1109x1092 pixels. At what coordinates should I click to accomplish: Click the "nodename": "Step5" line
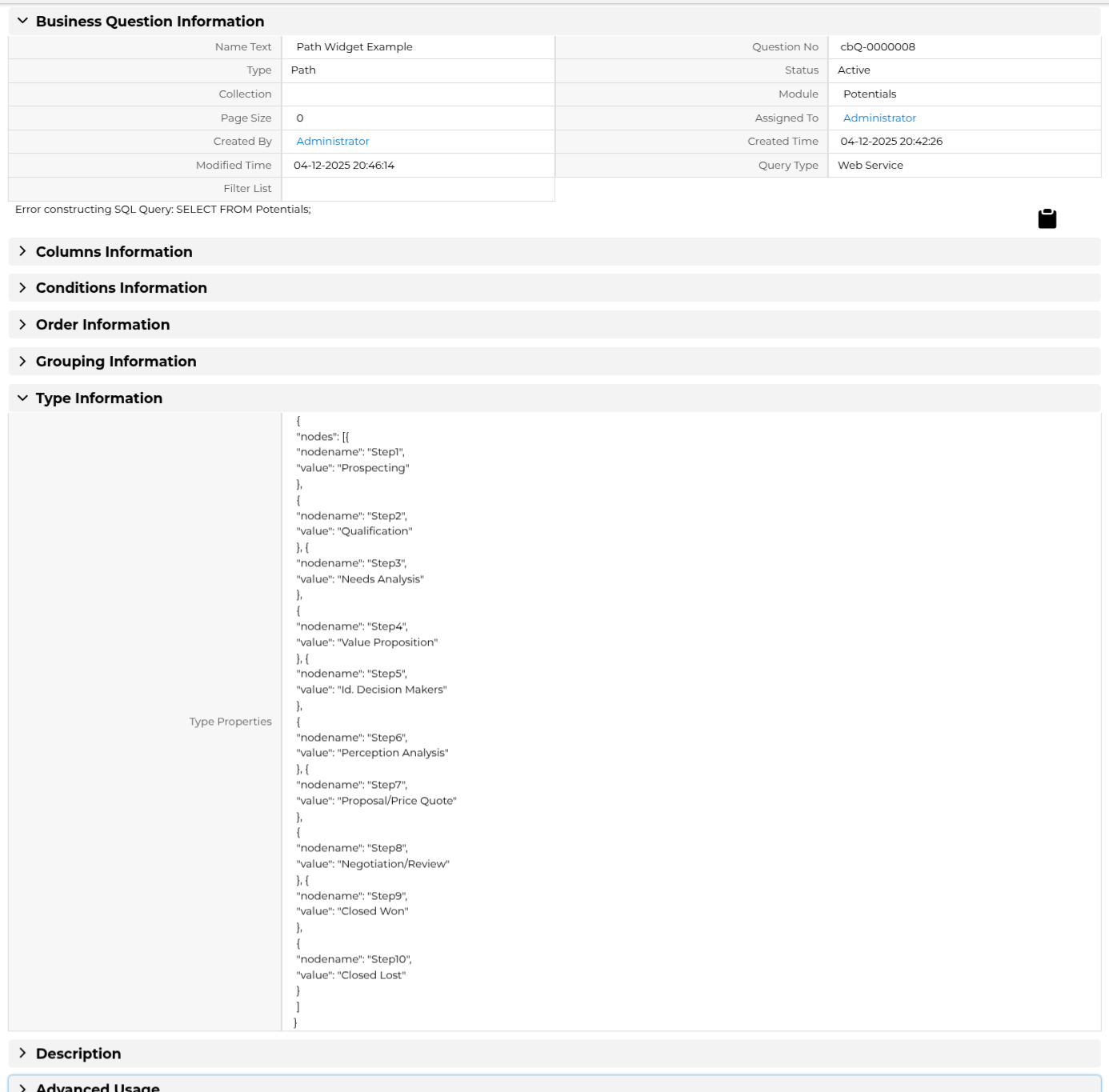pos(352,674)
